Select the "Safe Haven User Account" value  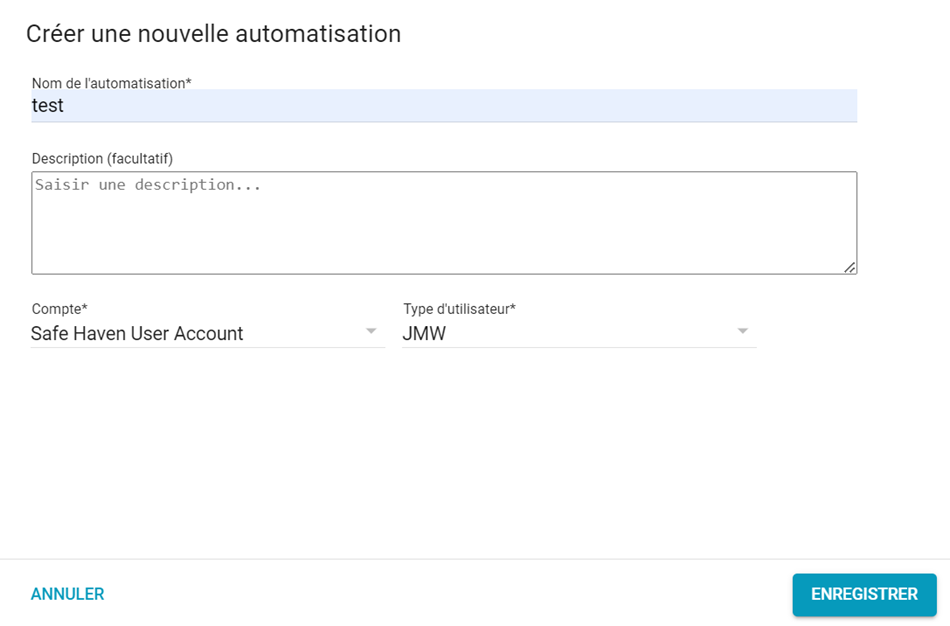pyautogui.click(x=137, y=334)
